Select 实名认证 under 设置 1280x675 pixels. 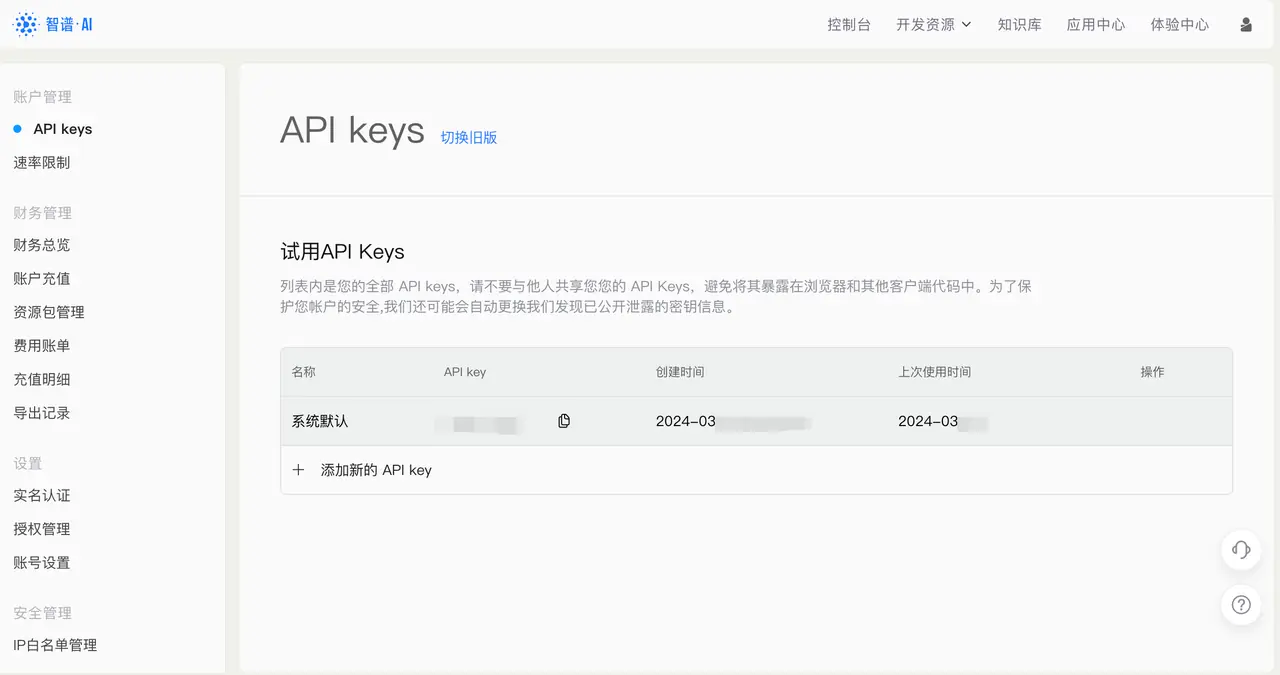pyautogui.click(x=41, y=494)
